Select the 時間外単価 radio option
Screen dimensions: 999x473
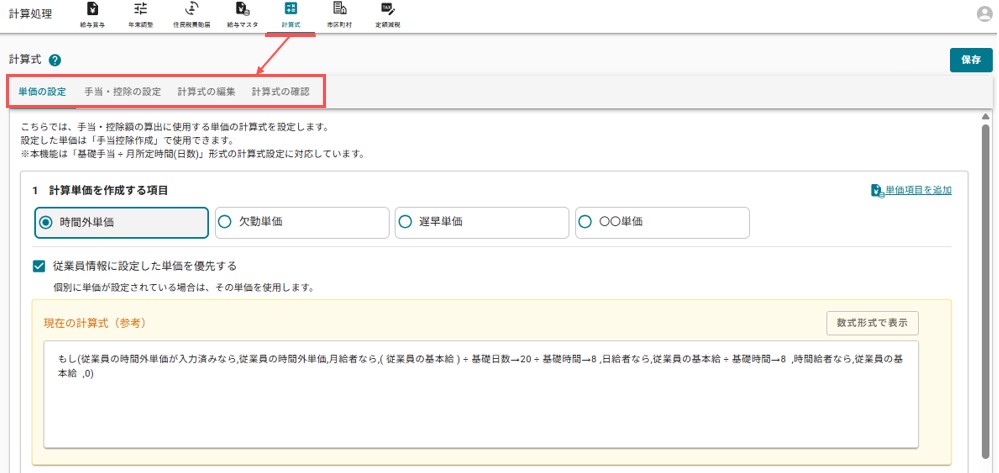[x=122, y=222]
